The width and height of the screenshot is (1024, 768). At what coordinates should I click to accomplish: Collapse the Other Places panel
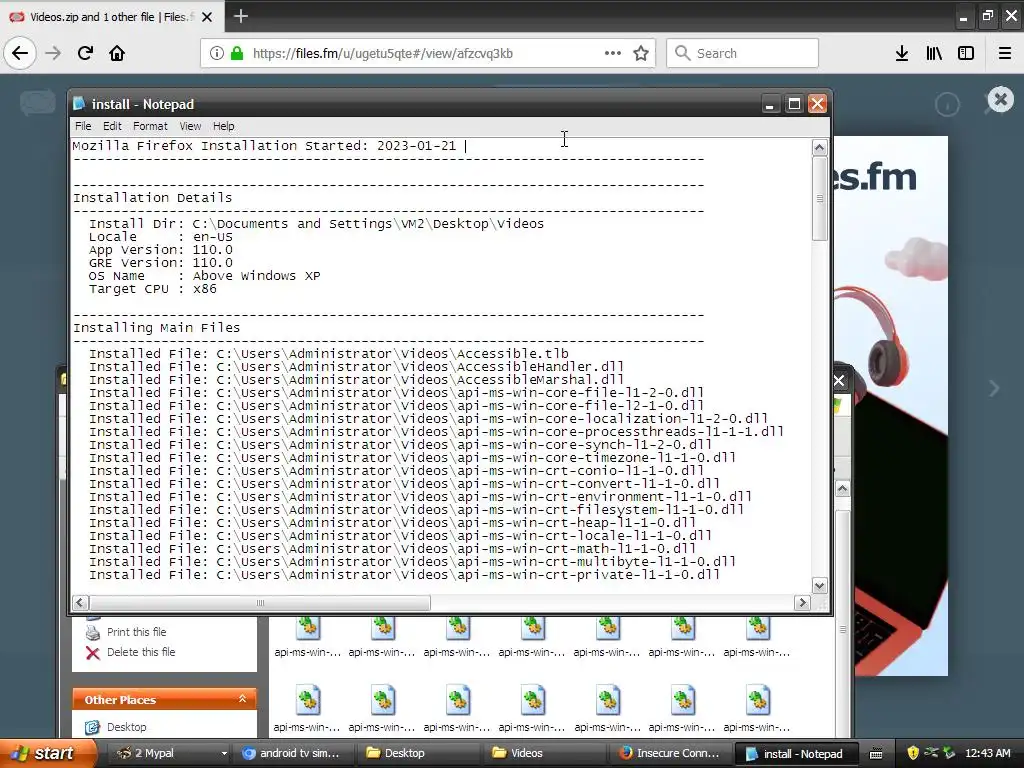(242, 699)
